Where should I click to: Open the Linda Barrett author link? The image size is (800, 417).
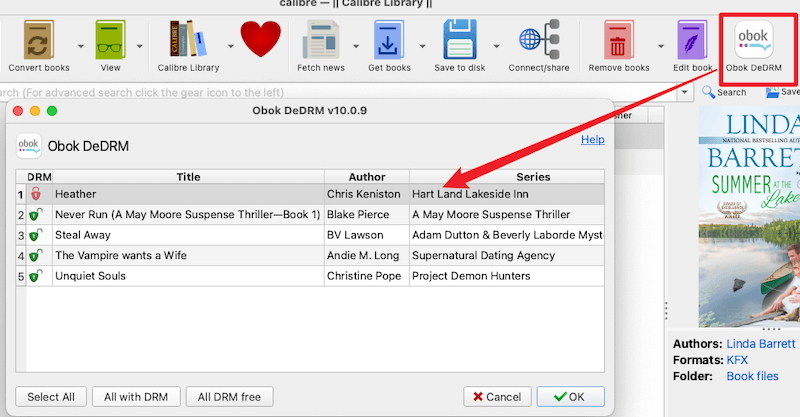(x=761, y=344)
